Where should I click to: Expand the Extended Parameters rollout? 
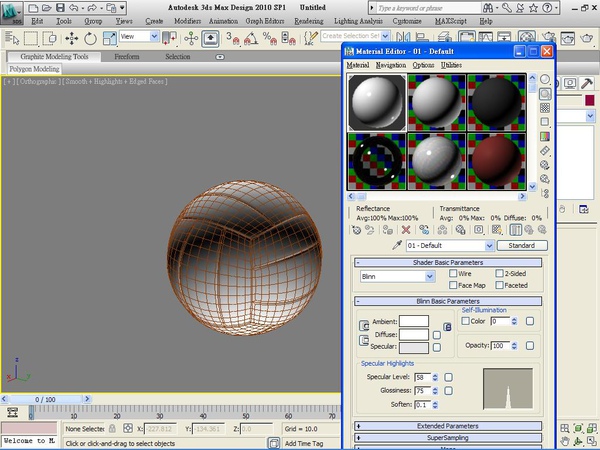coord(448,426)
